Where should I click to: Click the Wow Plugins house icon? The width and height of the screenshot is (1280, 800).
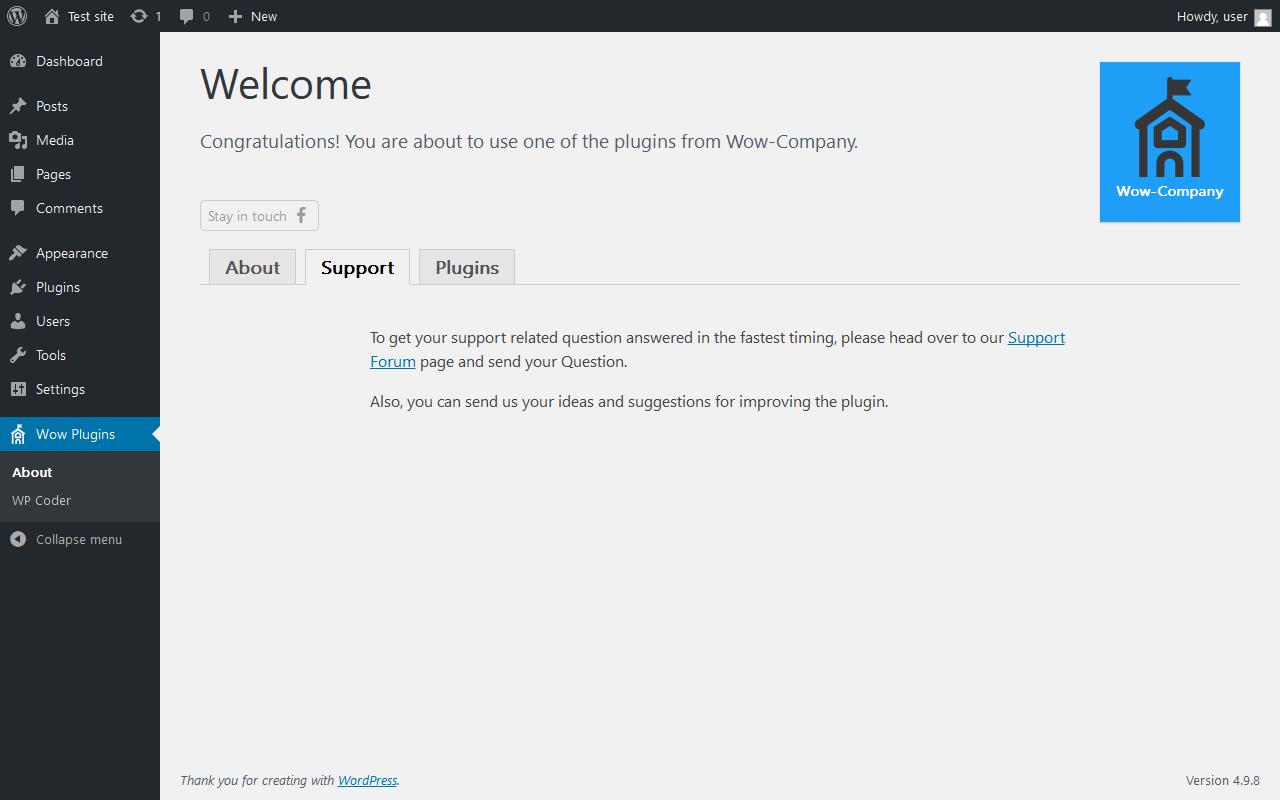coord(18,434)
